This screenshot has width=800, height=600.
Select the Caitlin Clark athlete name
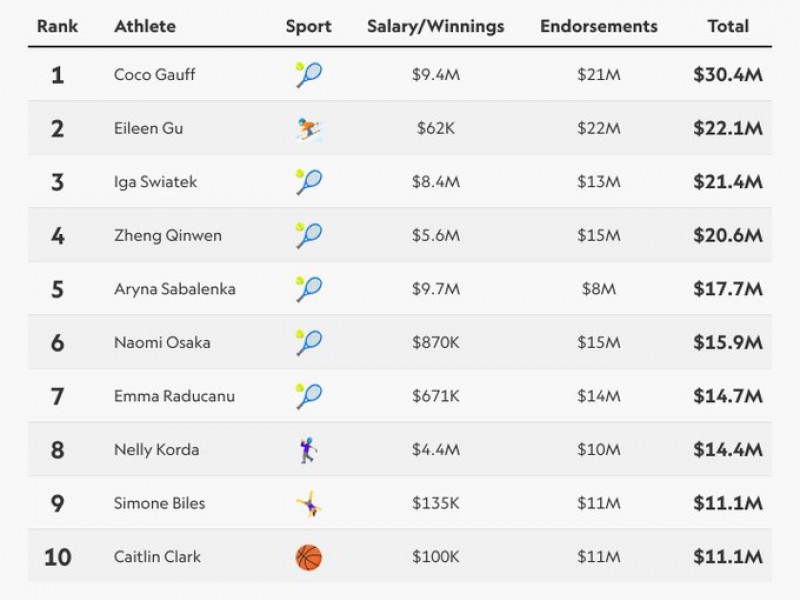(x=157, y=557)
